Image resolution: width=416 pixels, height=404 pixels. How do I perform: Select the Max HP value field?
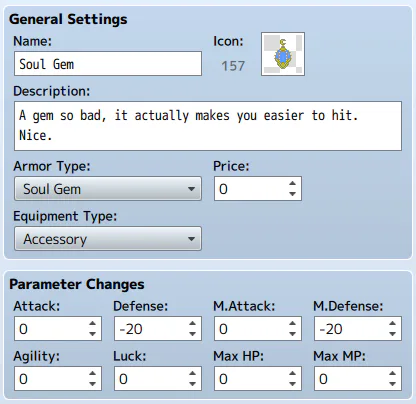[x=258, y=379]
